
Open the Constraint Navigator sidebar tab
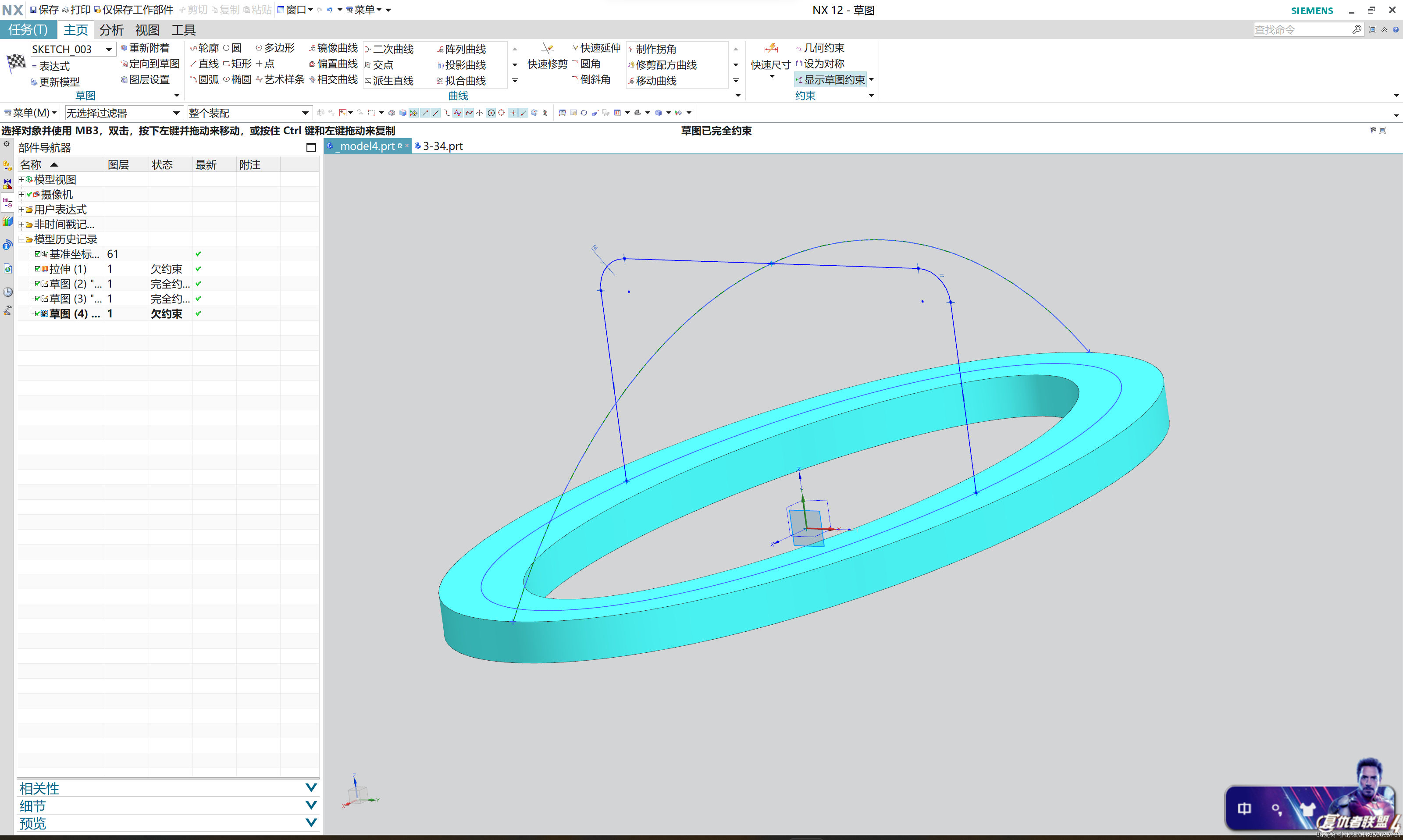pos(7,184)
